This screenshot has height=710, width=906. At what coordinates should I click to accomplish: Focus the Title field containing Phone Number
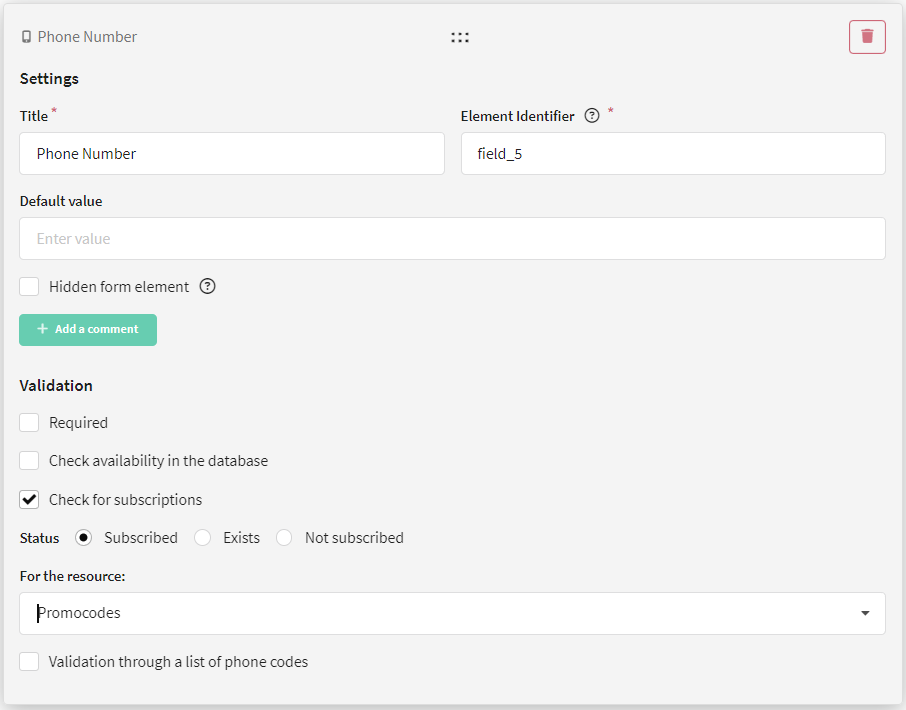[232, 154]
